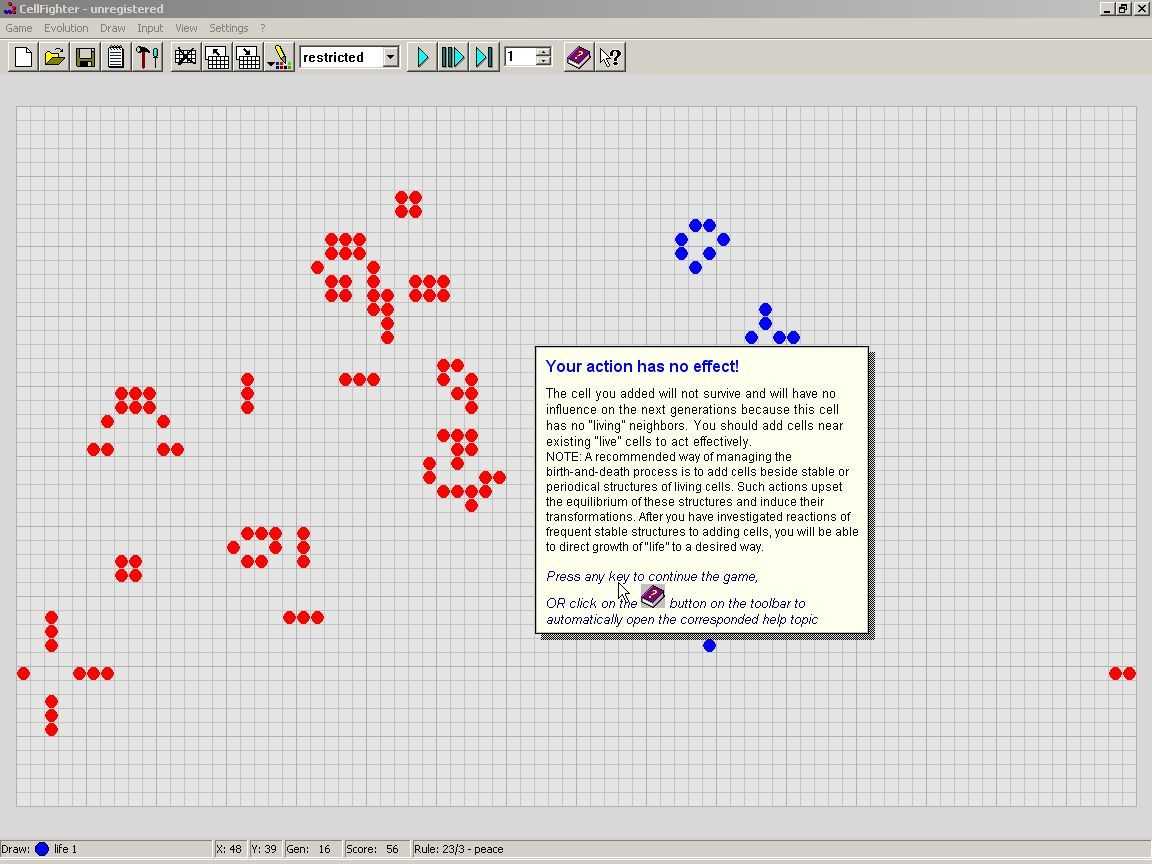Screen dimensions: 1152x864
Task: Click the step to next generation button
Action: pos(484,57)
